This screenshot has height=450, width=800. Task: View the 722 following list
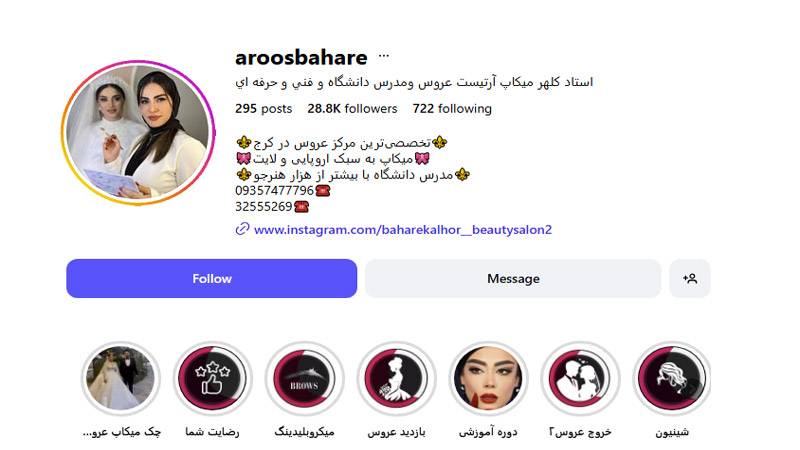tap(452, 109)
